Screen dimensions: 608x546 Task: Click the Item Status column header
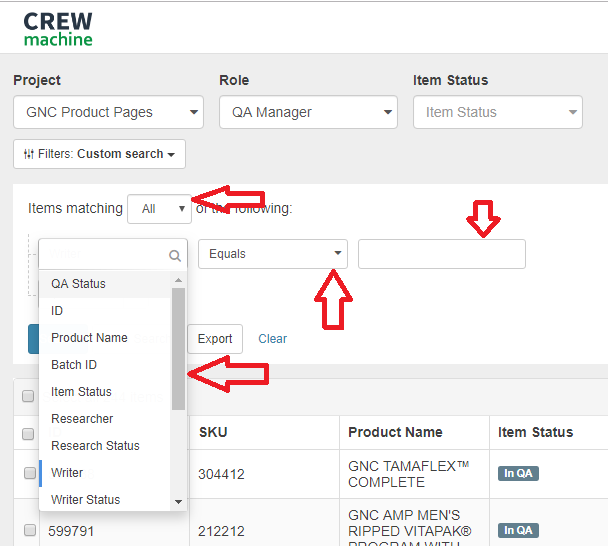pyautogui.click(x=535, y=432)
